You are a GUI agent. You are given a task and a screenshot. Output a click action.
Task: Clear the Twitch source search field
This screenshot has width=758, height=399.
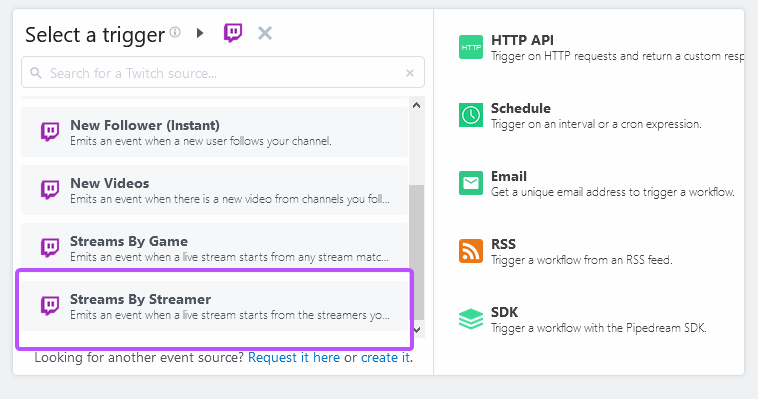coord(410,73)
